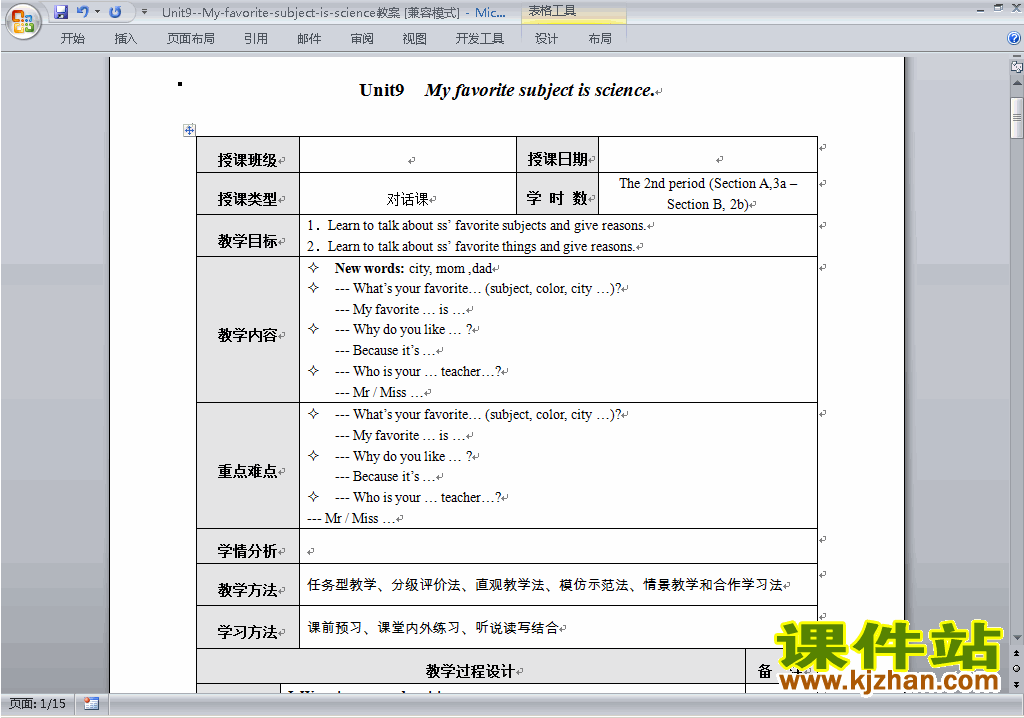Save the document with the floppy icon
The width and height of the screenshot is (1024, 718).
point(61,12)
